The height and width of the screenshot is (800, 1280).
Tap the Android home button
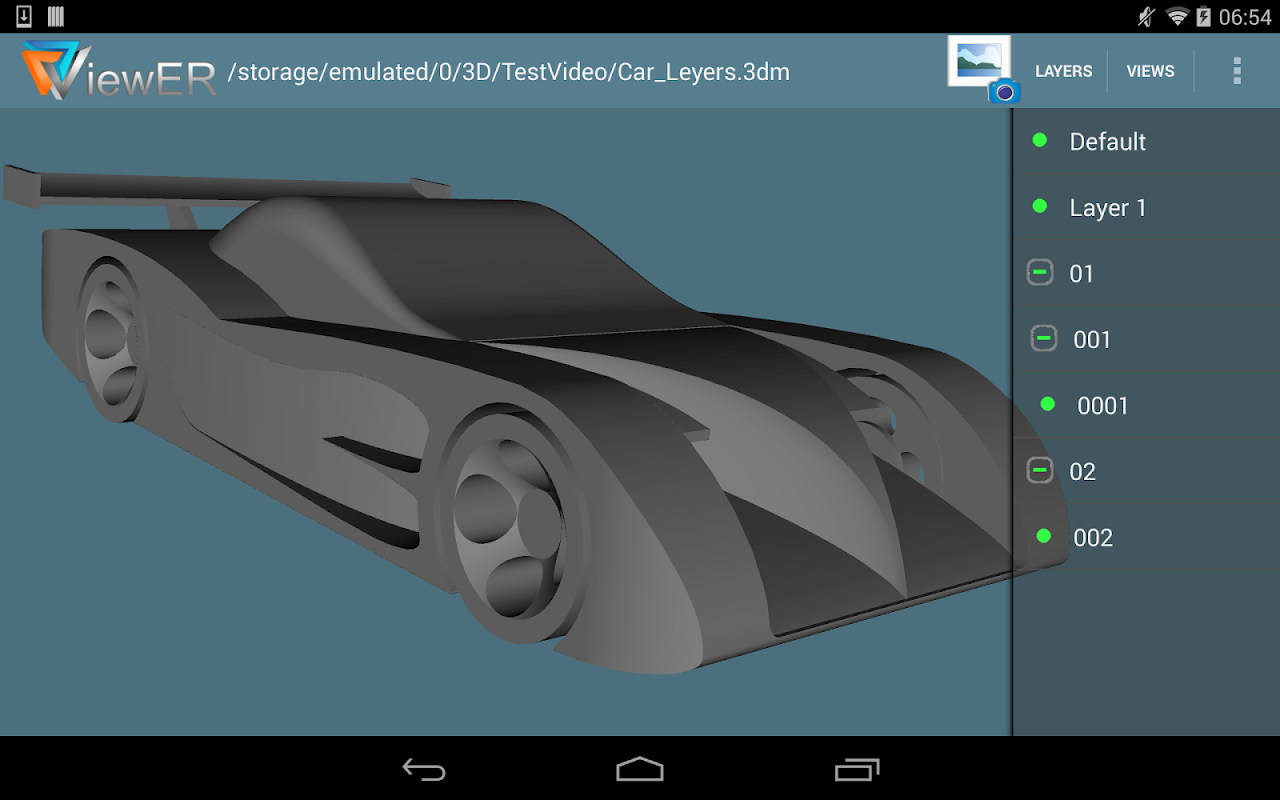pos(640,769)
